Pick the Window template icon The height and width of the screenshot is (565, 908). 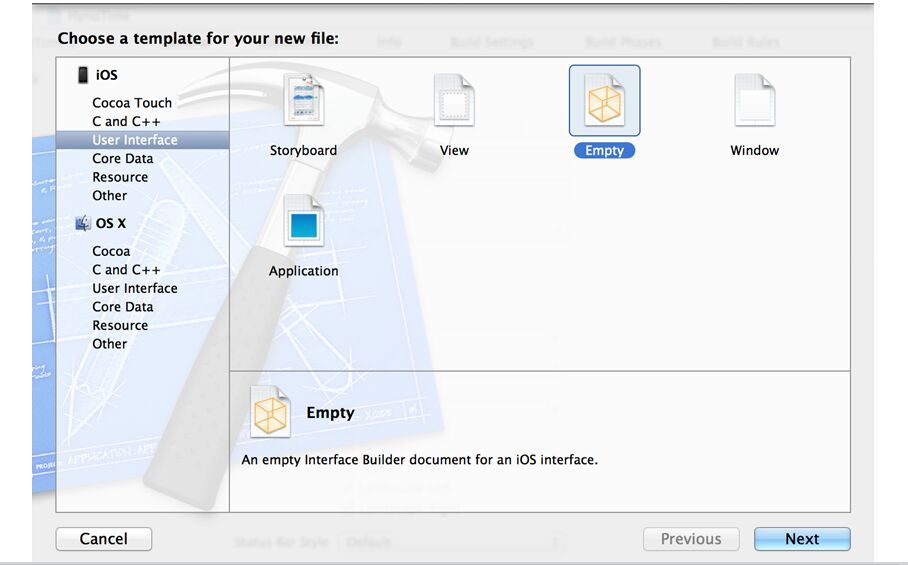click(755, 100)
